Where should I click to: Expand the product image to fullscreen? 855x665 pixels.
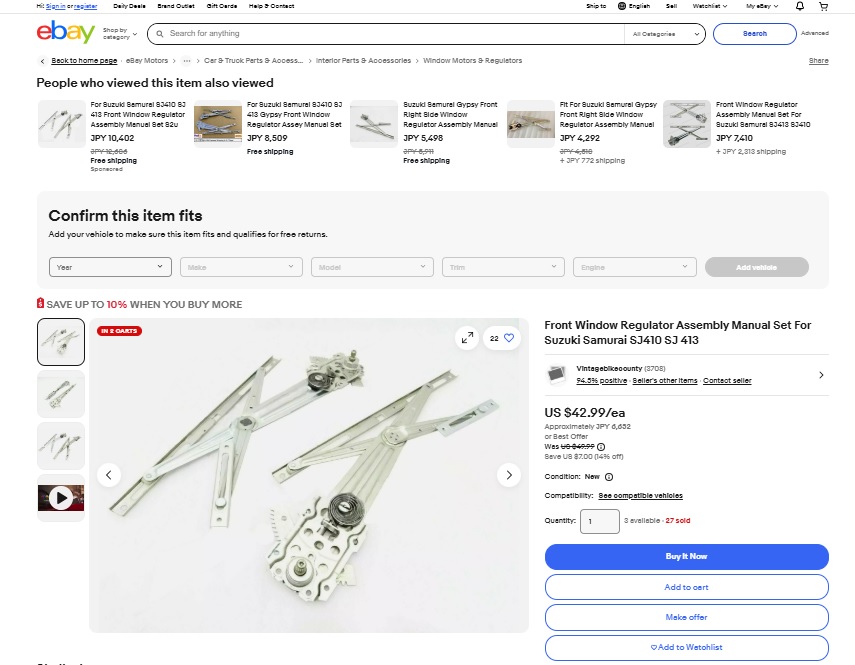coord(467,338)
